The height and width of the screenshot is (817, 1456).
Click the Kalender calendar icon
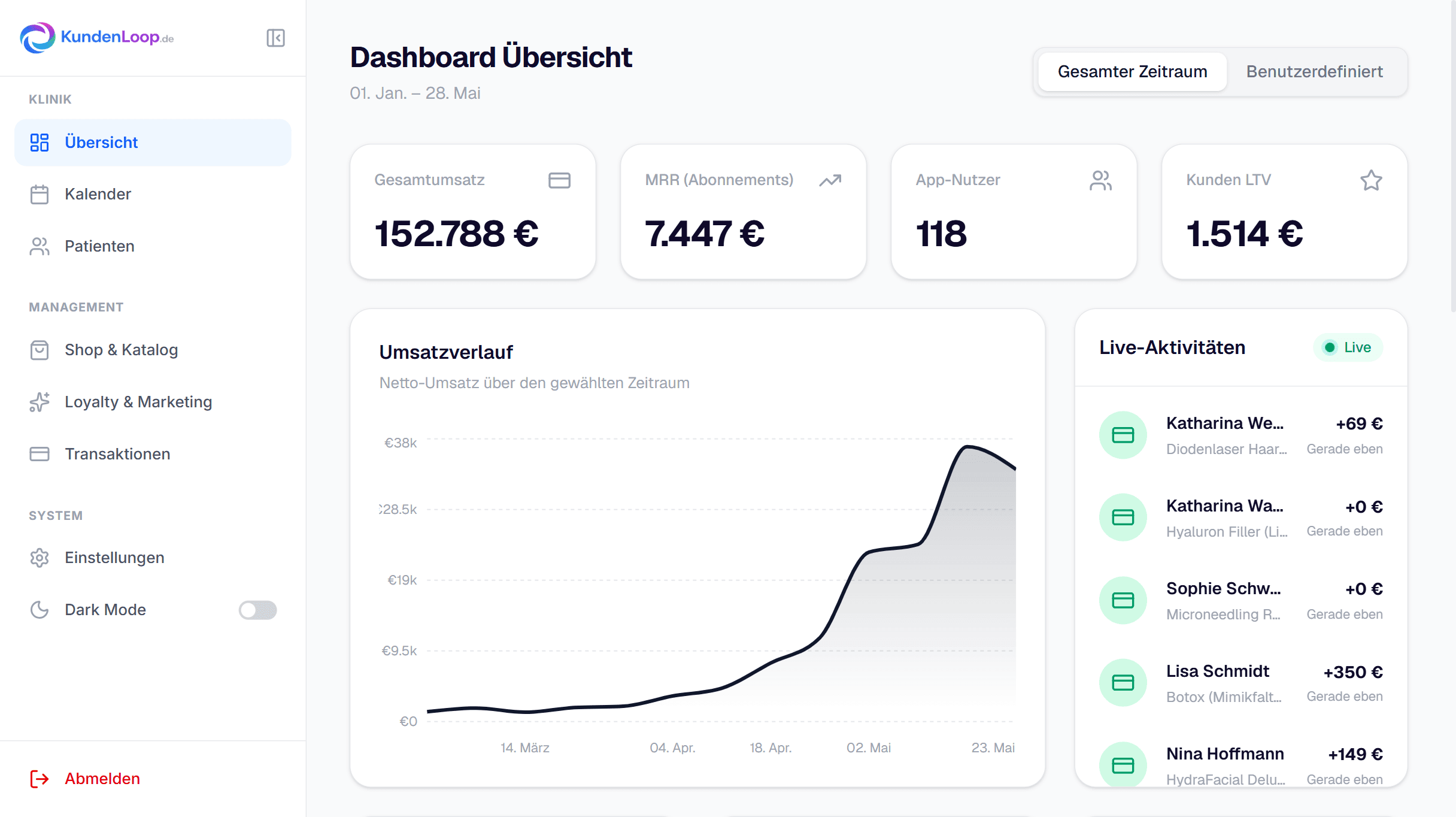(40, 195)
